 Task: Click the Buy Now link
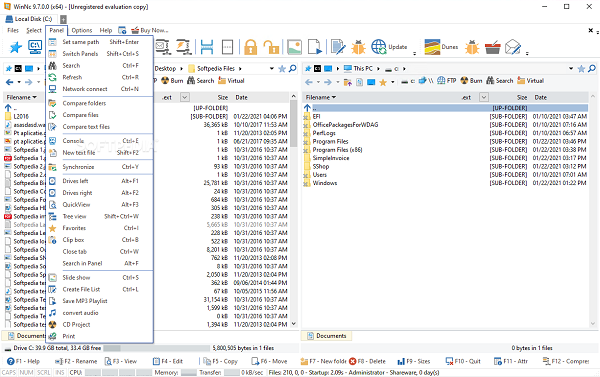(150, 30)
